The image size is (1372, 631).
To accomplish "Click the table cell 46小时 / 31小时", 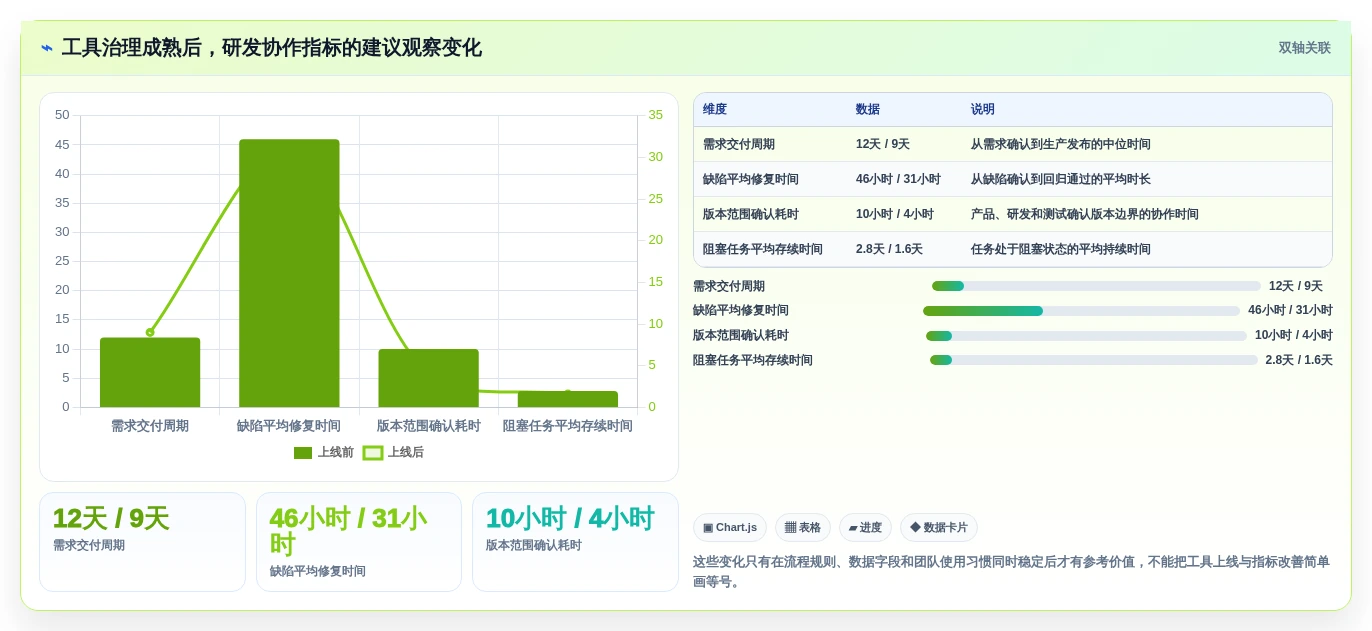I will [x=898, y=179].
